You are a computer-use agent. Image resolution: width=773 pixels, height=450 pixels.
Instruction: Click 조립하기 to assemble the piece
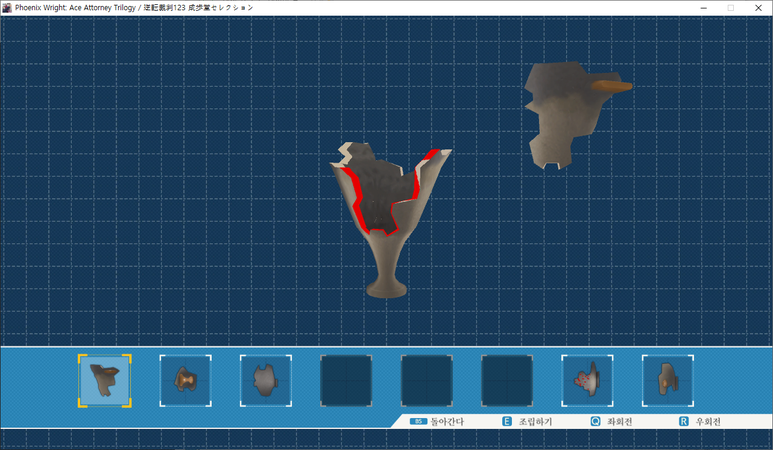[535, 421]
